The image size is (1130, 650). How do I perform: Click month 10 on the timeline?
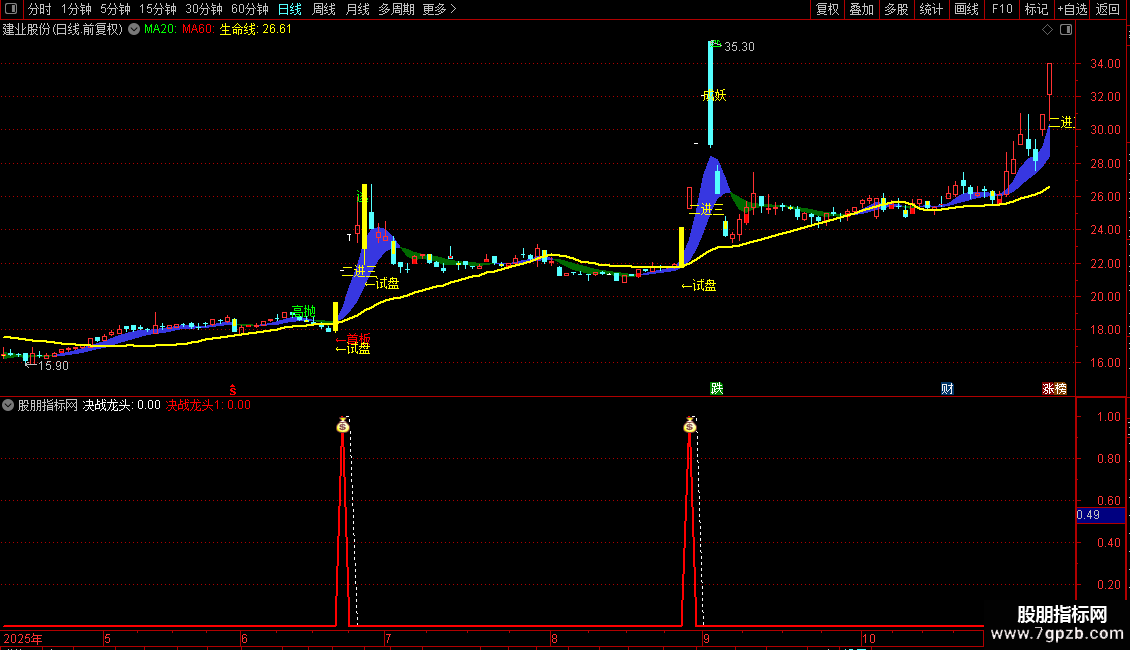click(x=868, y=638)
